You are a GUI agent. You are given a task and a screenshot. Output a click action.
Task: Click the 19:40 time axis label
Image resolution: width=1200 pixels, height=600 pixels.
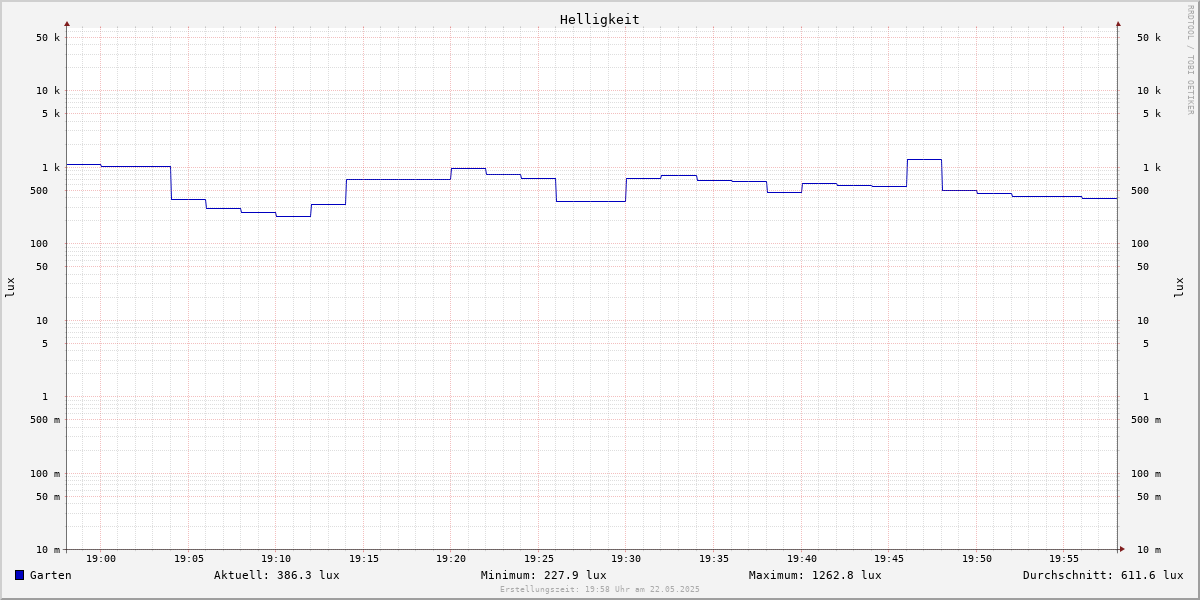[802, 559]
